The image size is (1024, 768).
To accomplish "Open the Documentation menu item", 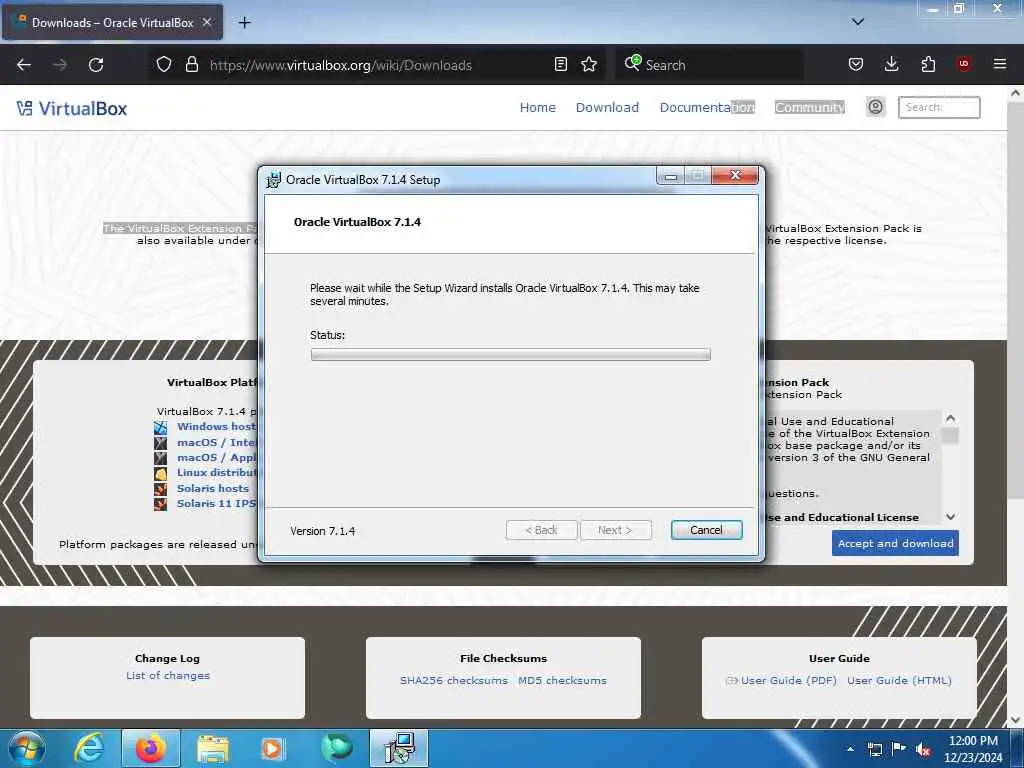I will [x=707, y=108].
